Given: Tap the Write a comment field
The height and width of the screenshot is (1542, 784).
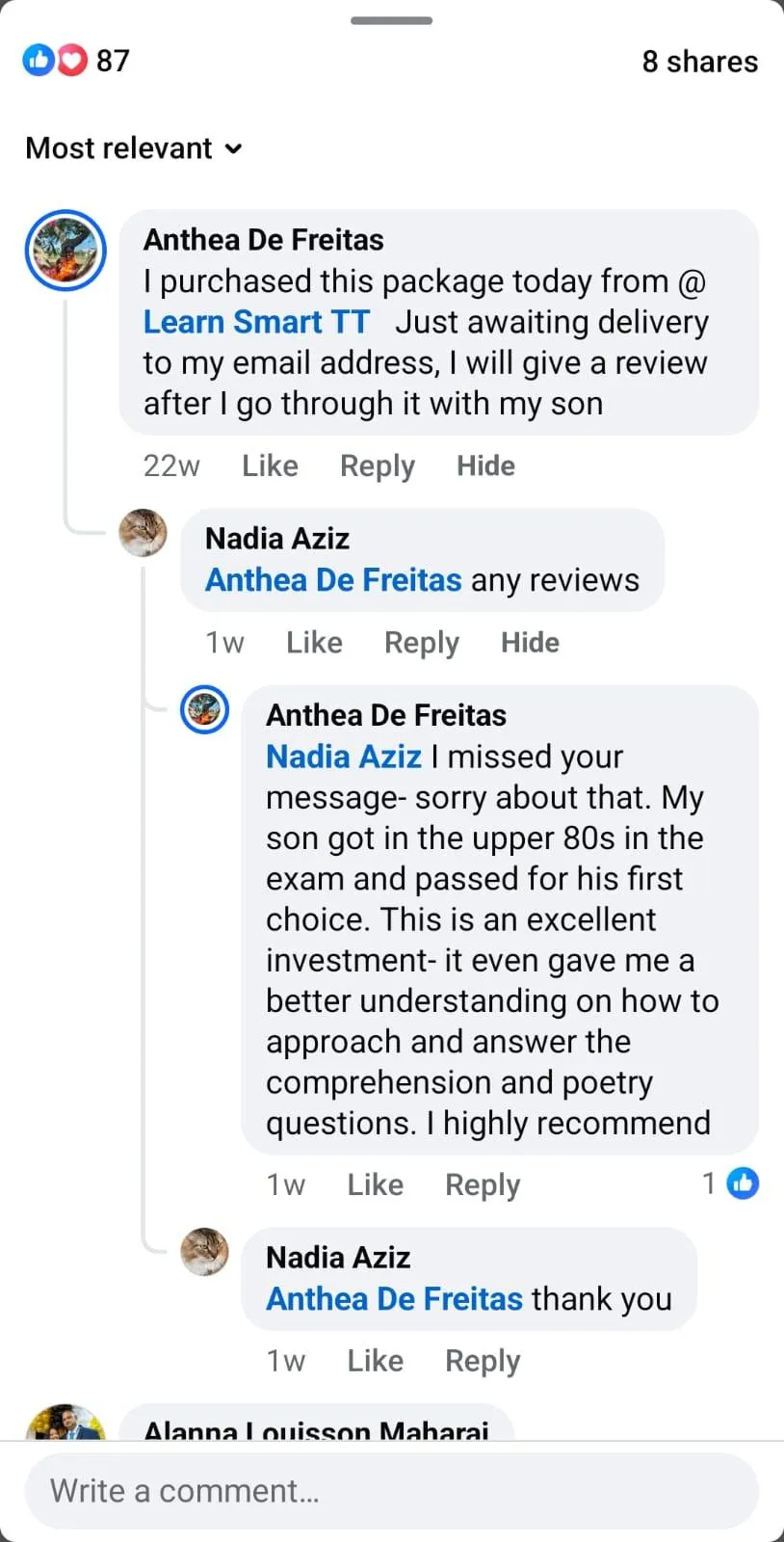Looking at the screenshot, I should [391, 1491].
